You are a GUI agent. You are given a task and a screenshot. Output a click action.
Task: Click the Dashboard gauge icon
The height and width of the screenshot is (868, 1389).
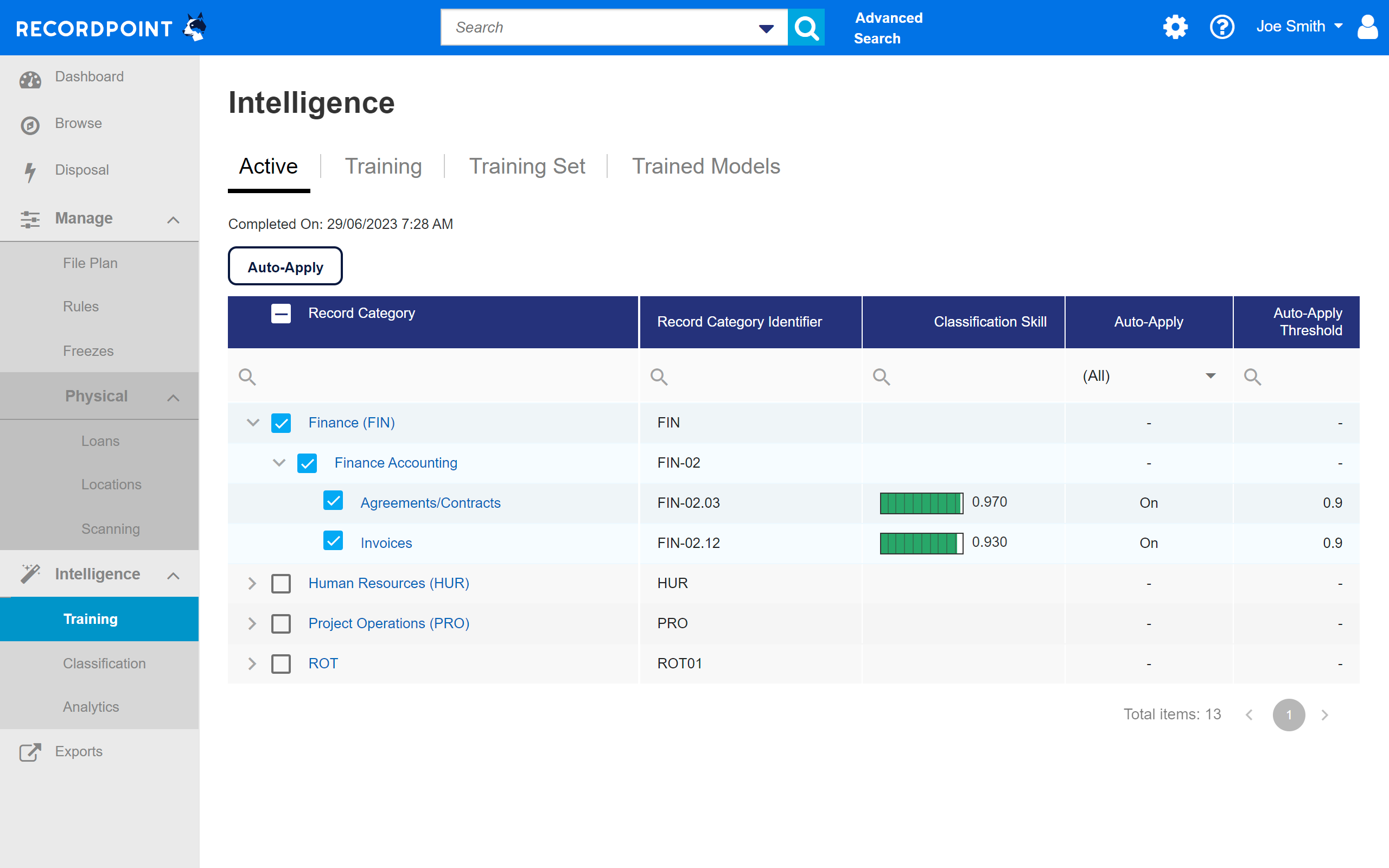30,79
